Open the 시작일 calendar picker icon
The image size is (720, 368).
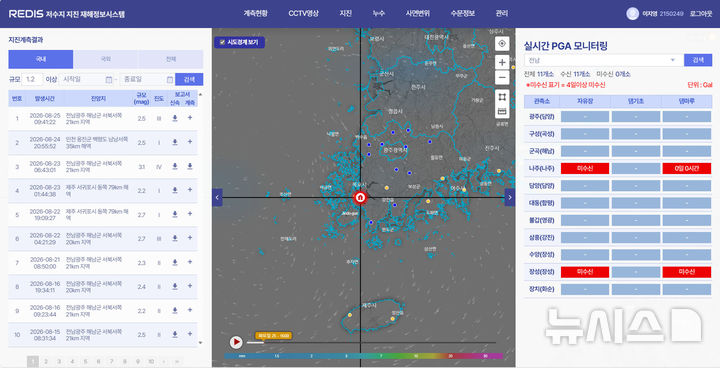pos(109,79)
